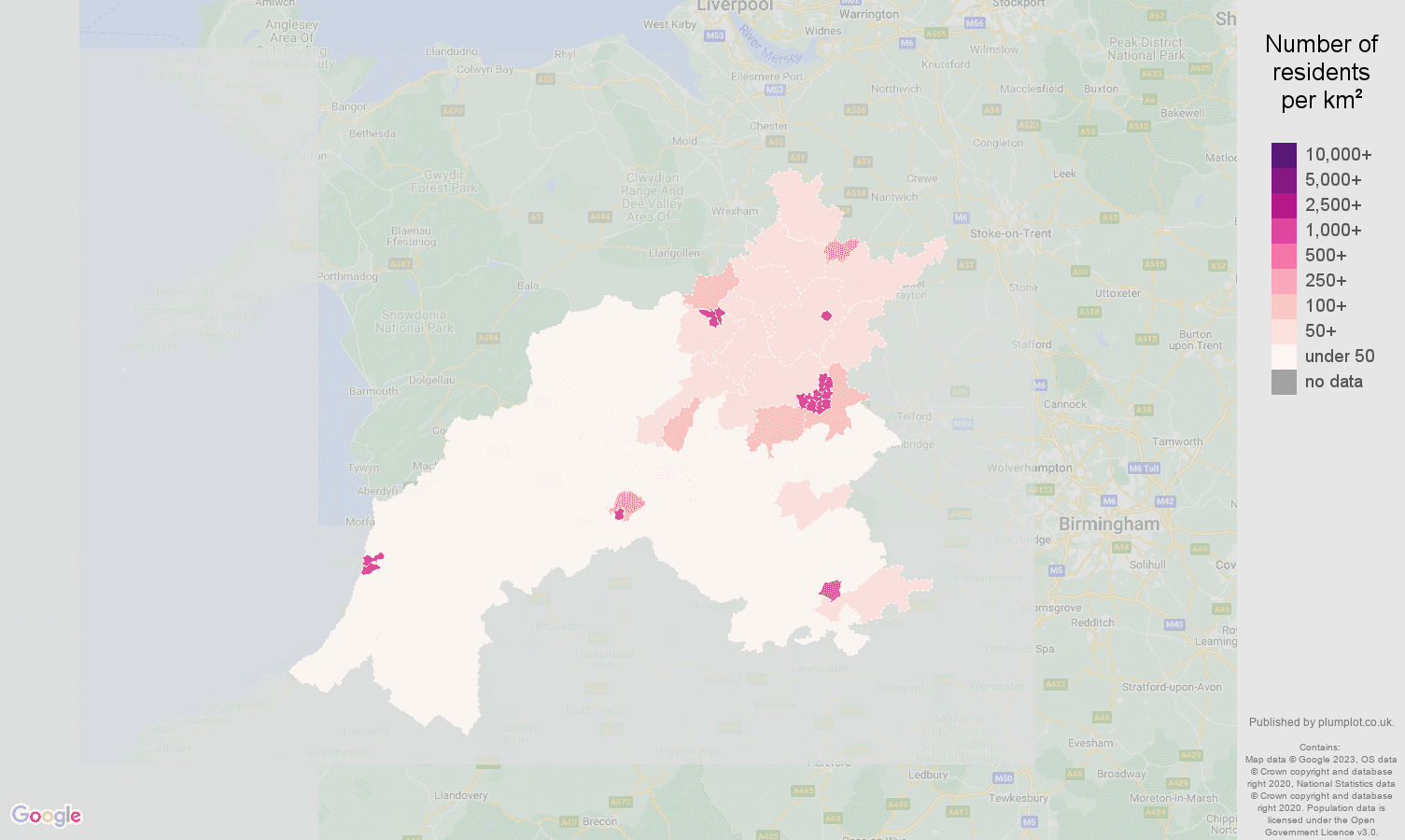The height and width of the screenshot is (840, 1405).
Task: Click the A494 road badge near Bala
Action: click(487, 339)
